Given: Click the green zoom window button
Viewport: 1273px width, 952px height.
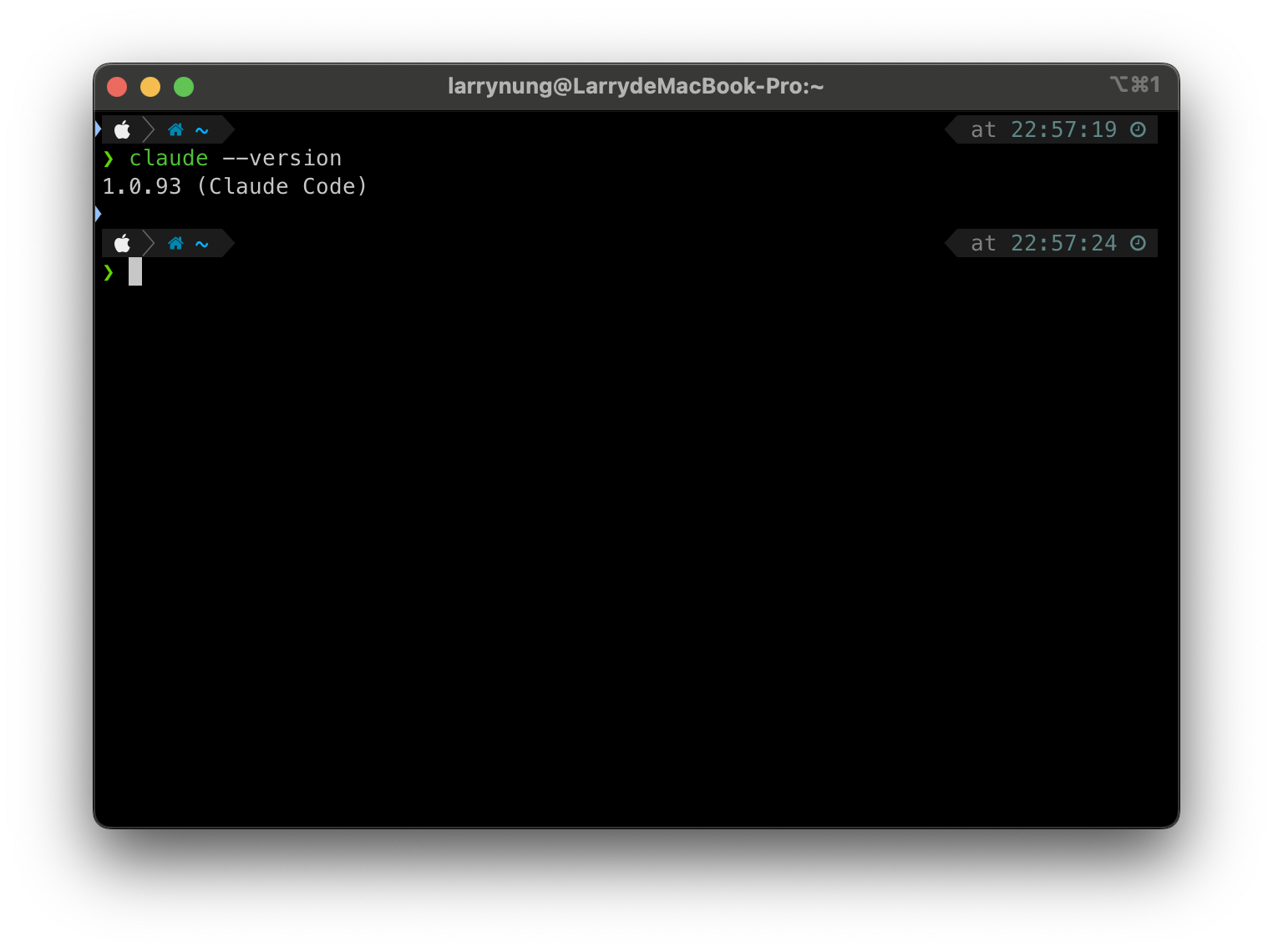Looking at the screenshot, I should point(184,87).
